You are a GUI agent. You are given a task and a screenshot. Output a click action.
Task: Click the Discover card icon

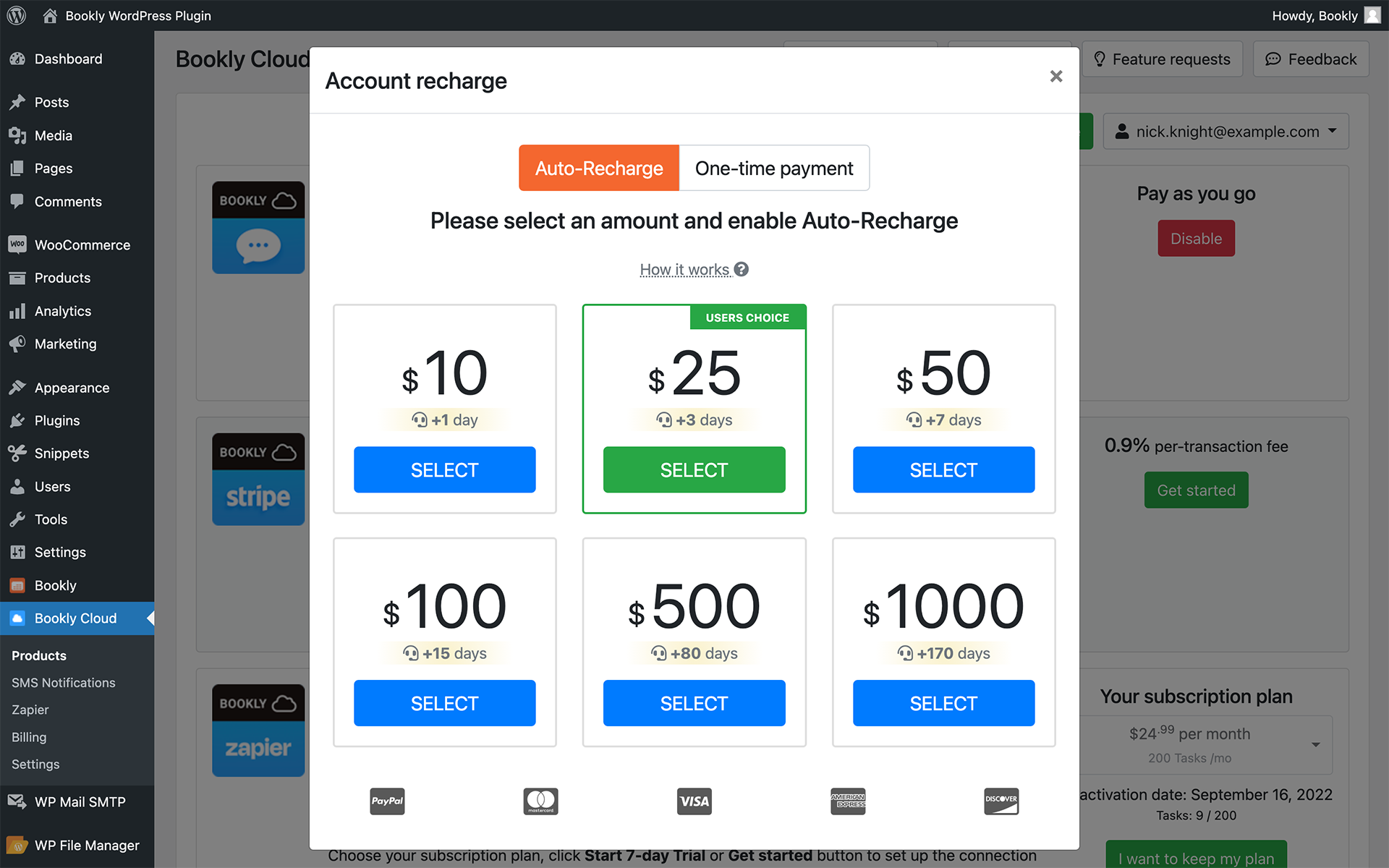click(1001, 801)
